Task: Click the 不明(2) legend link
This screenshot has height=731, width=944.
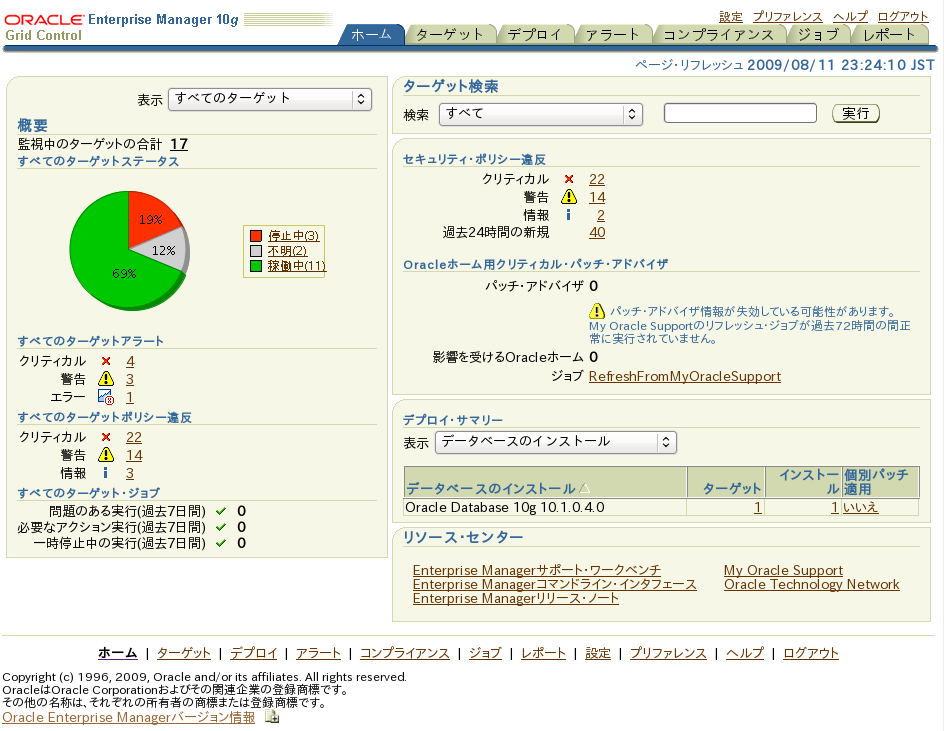Action: (x=287, y=250)
